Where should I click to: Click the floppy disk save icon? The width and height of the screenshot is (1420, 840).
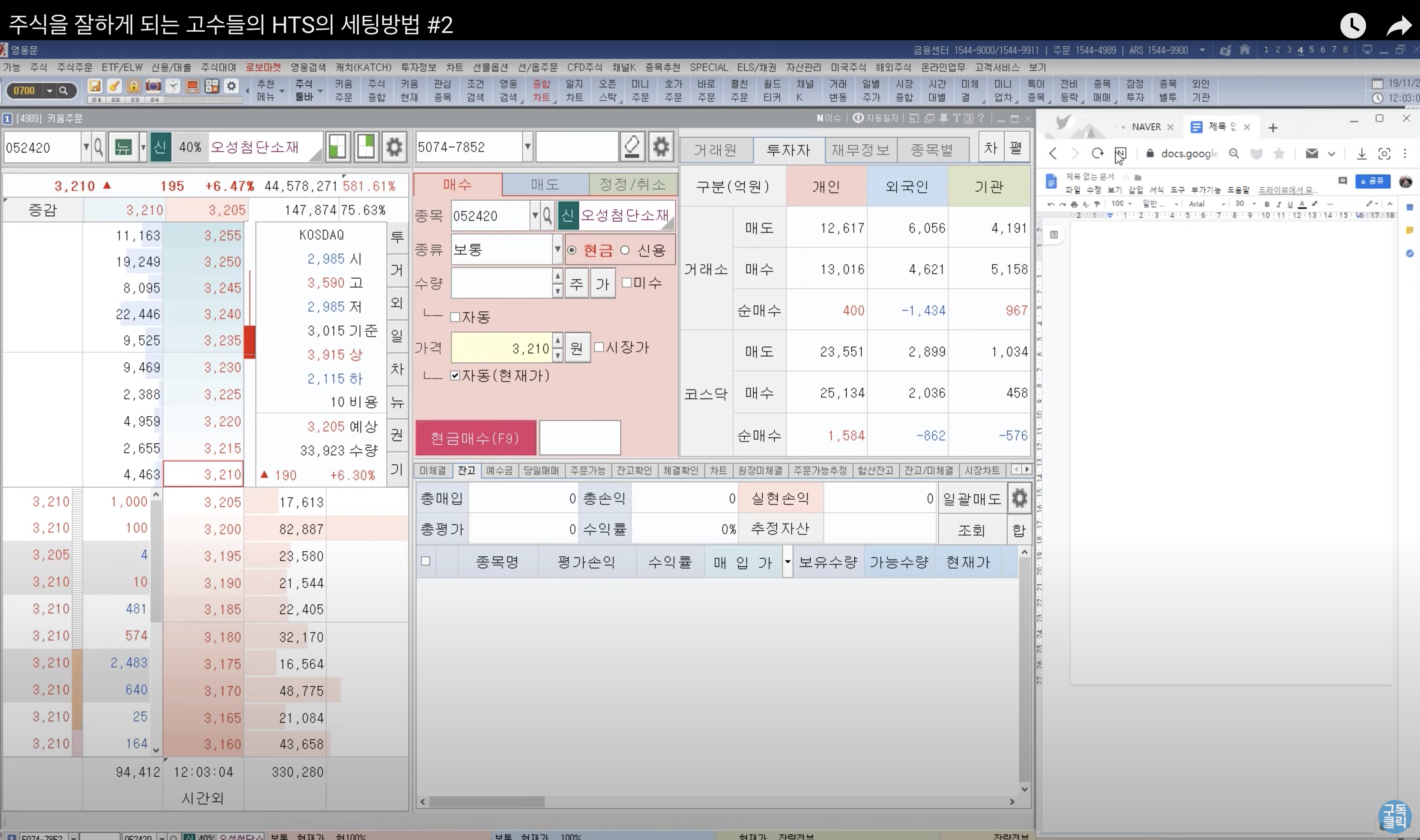95,86
